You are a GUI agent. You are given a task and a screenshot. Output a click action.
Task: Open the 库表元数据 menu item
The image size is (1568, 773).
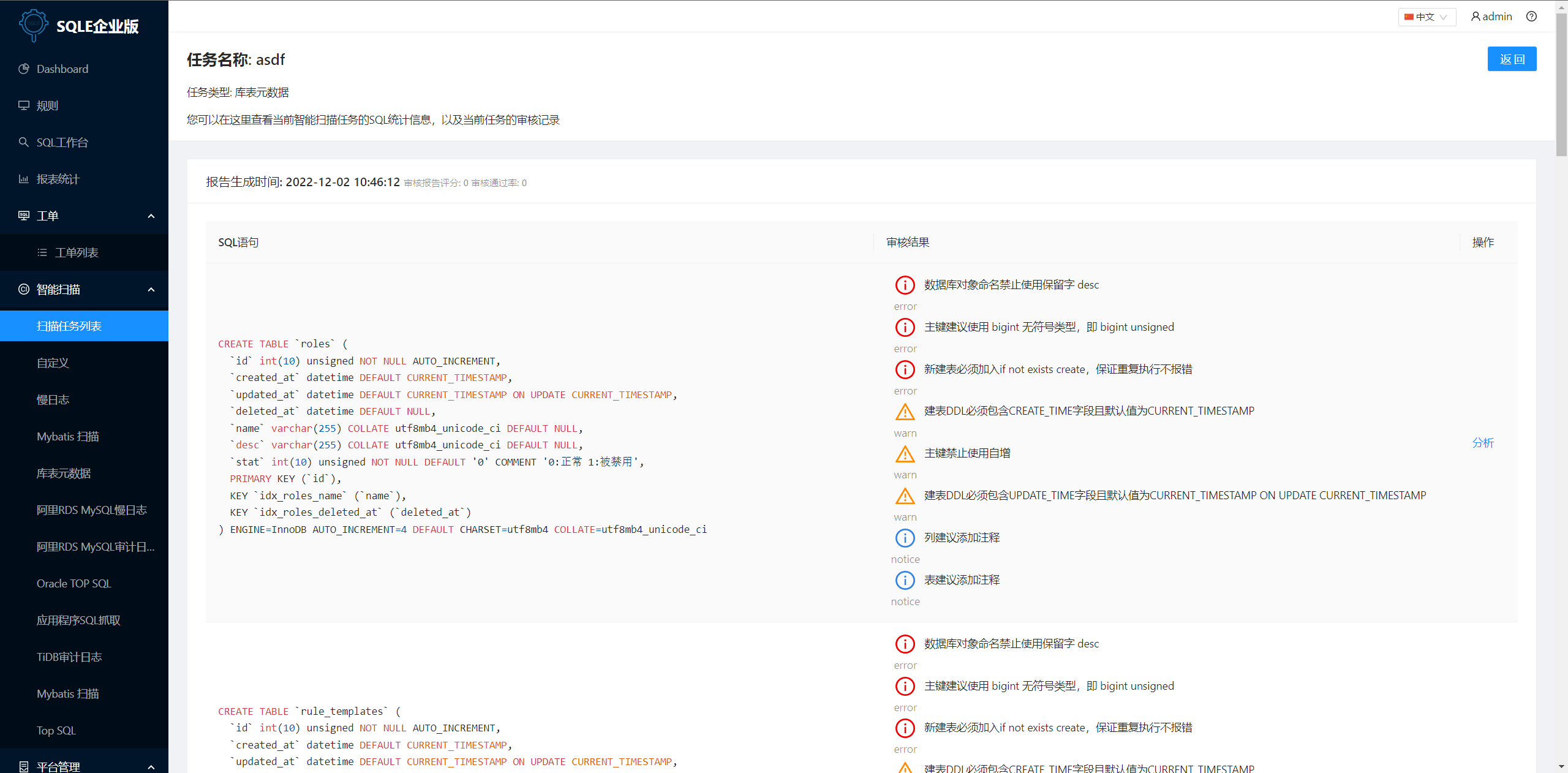pyautogui.click(x=84, y=473)
